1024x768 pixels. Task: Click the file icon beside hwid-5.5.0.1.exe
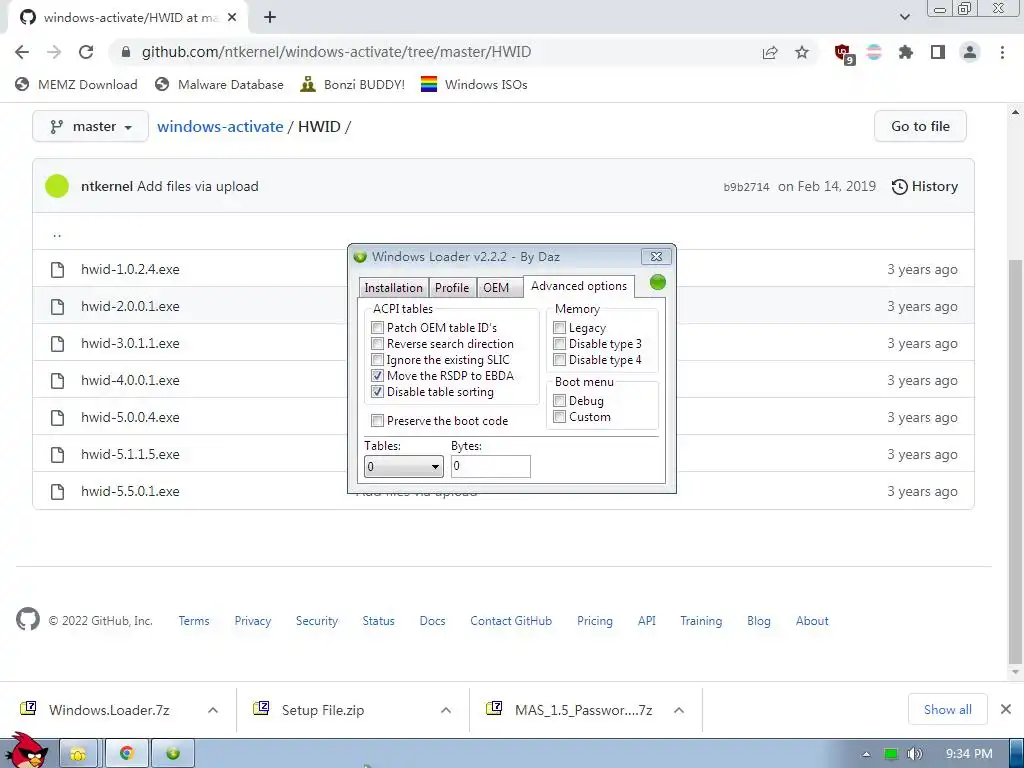pyautogui.click(x=57, y=492)
